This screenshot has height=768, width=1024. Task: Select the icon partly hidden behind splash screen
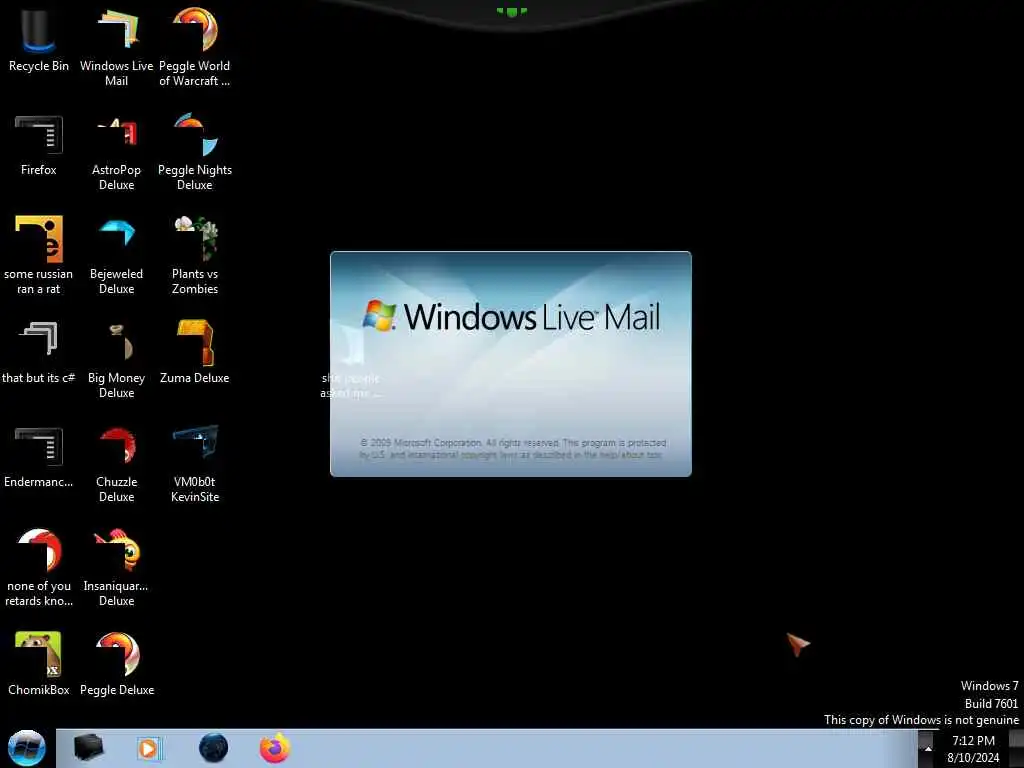(351, 360)
